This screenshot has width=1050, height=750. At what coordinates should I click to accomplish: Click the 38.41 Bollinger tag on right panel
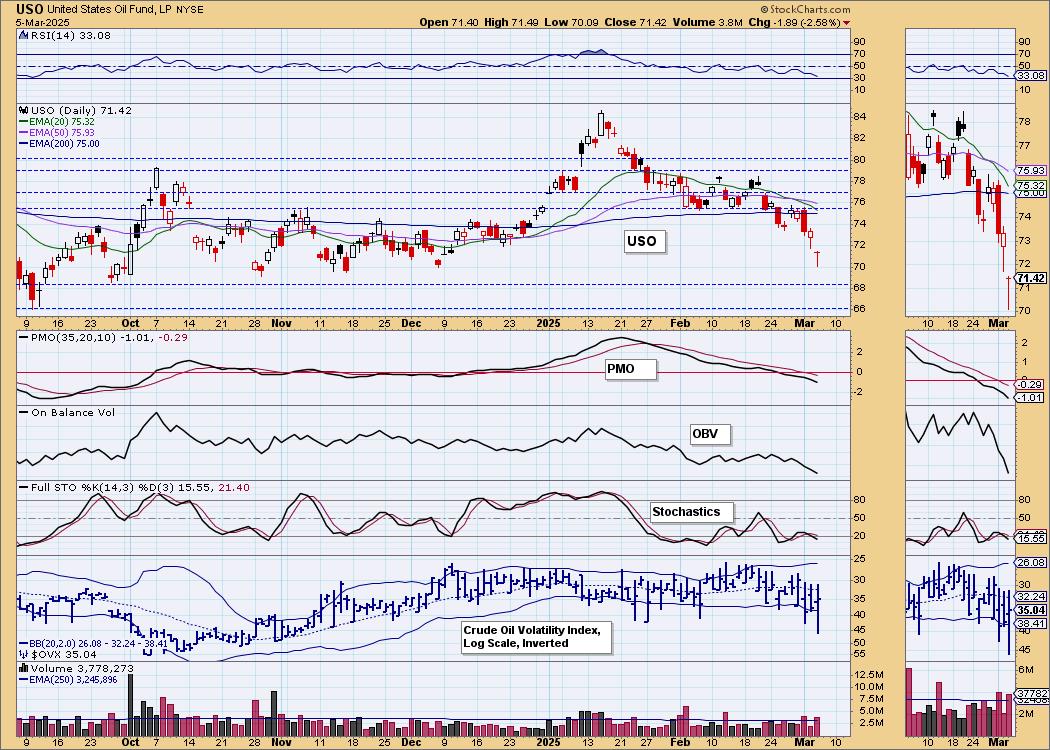[x=1032, y=623]
